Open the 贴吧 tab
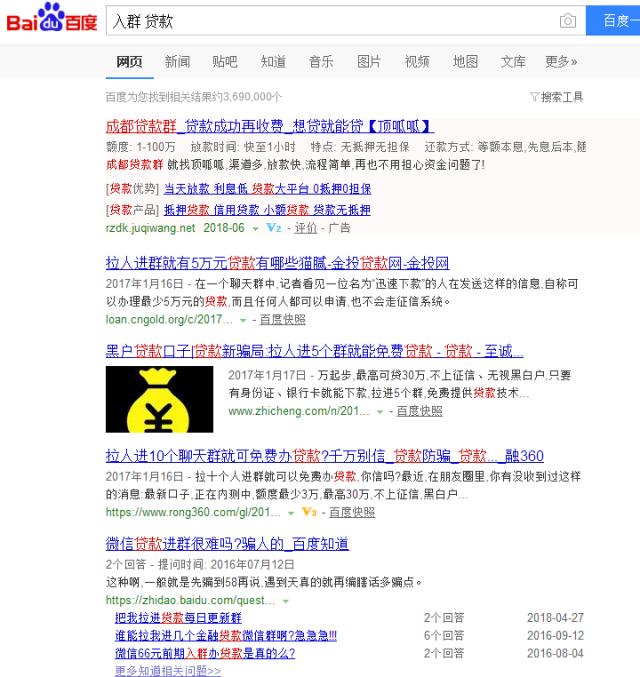 (225, 62)
